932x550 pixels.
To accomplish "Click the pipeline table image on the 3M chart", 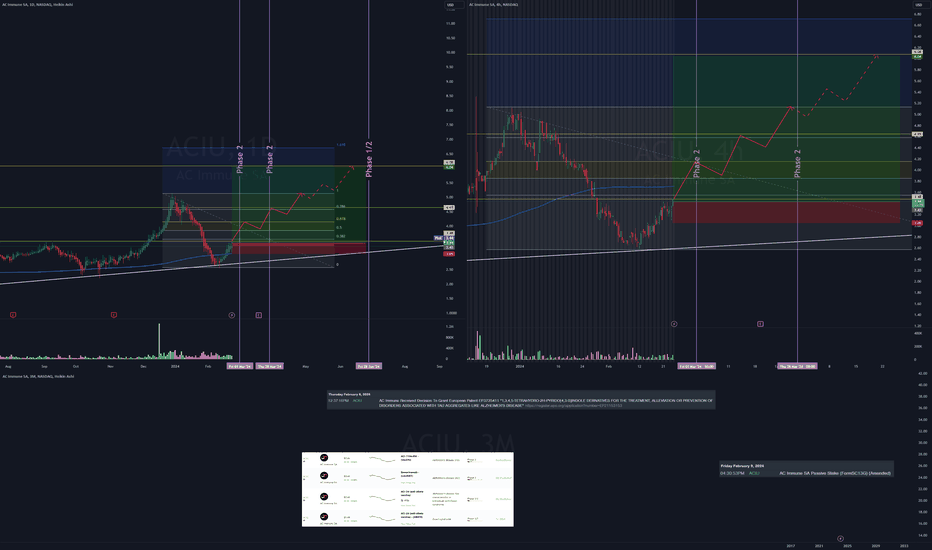I will (x=408, y=489).
